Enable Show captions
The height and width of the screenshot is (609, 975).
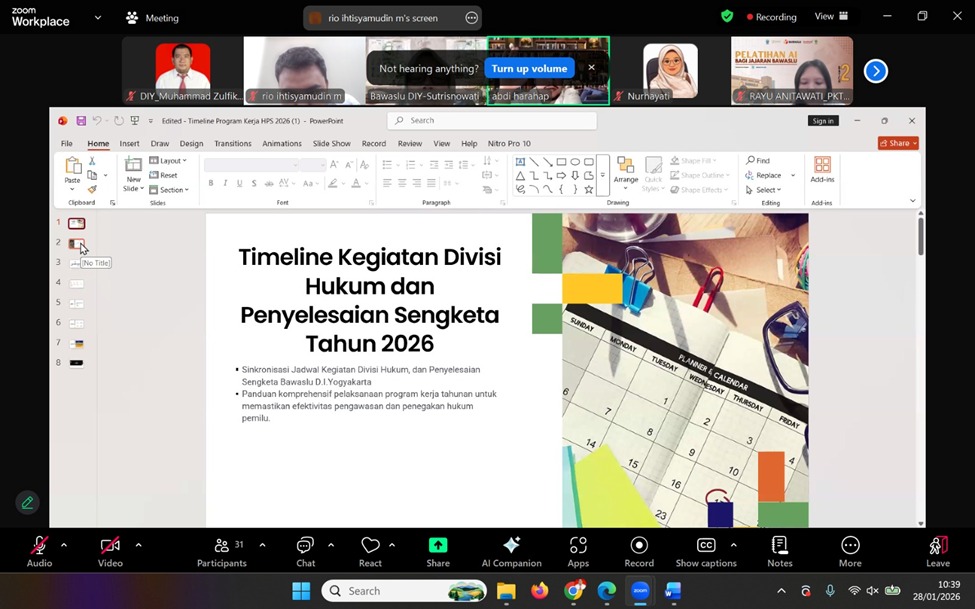(706, 551)
